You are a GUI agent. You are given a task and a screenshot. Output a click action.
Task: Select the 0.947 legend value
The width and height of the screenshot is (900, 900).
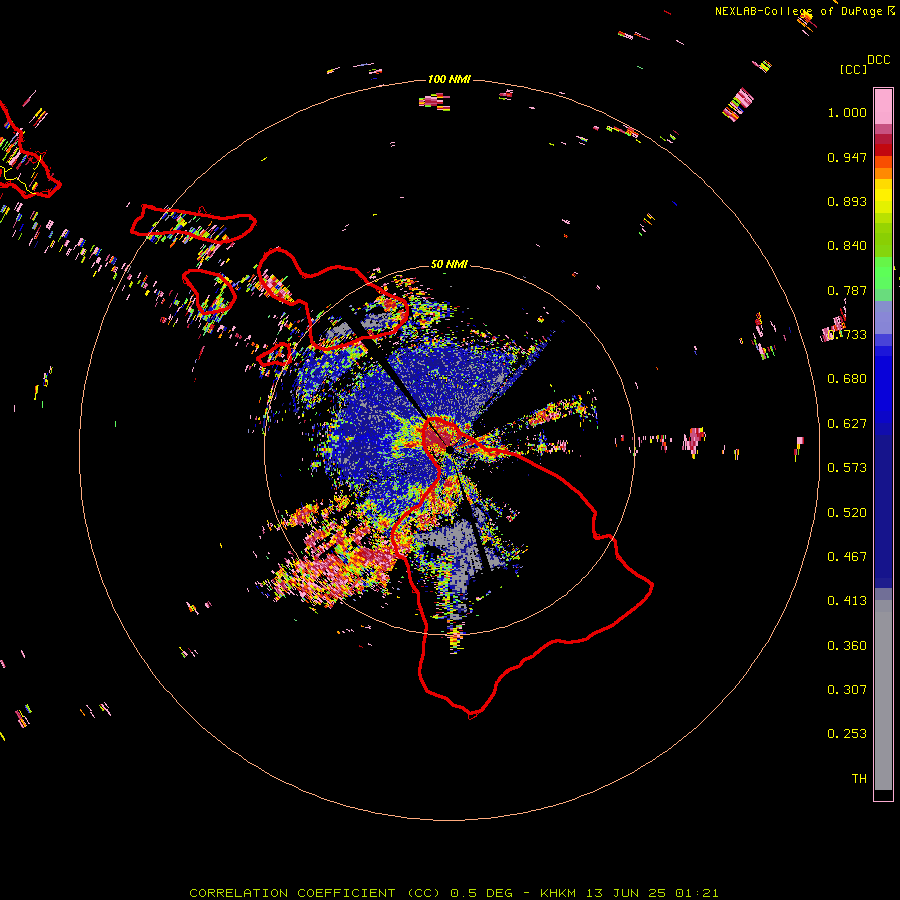tap(847, 157)
